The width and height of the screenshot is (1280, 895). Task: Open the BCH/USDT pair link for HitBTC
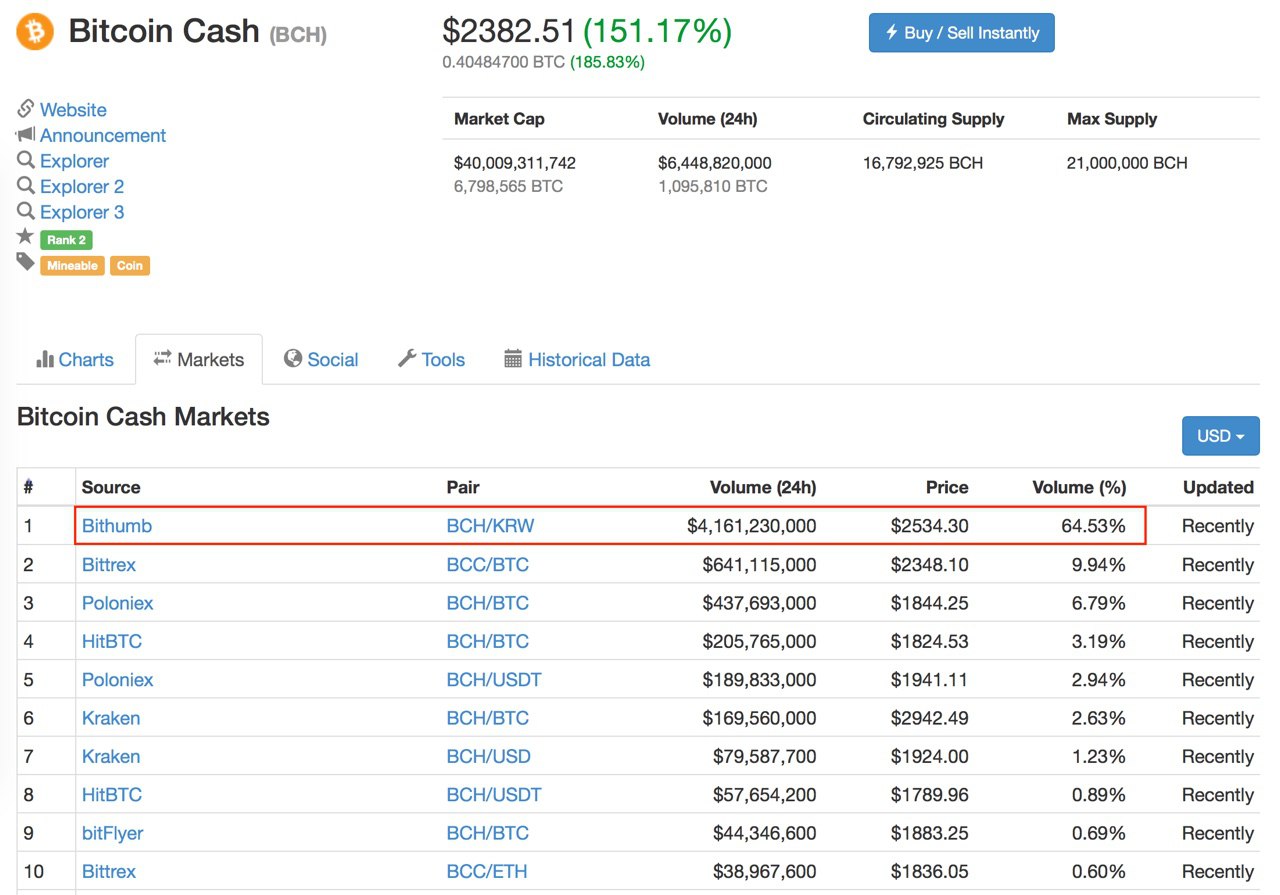494,795
